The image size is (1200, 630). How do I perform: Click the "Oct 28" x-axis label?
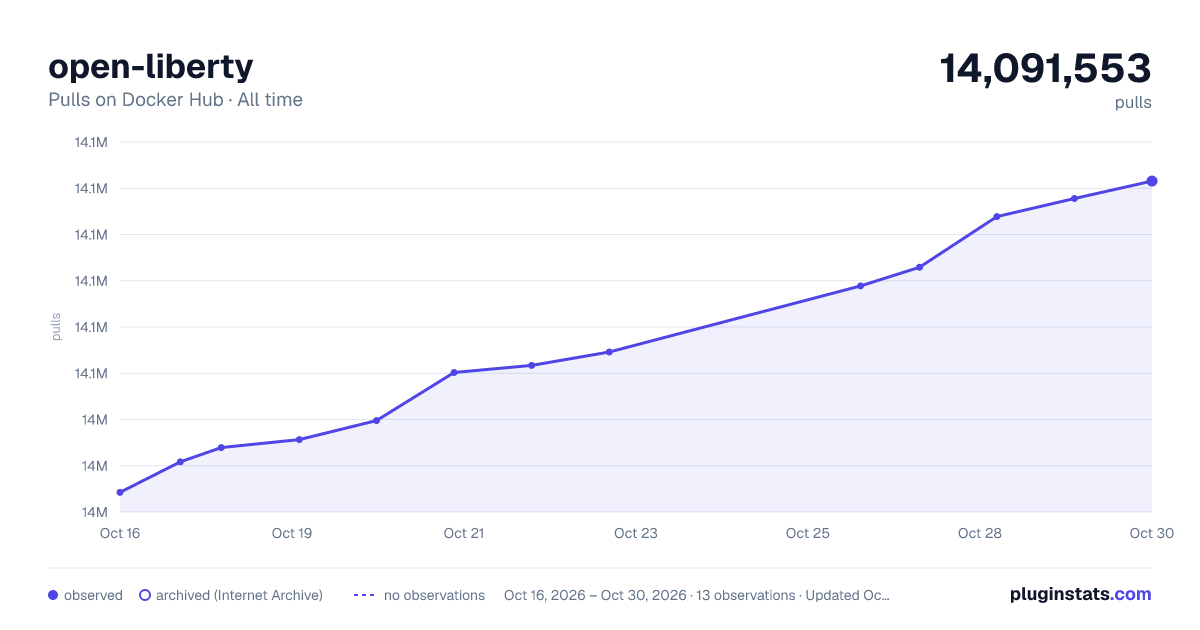980,533
